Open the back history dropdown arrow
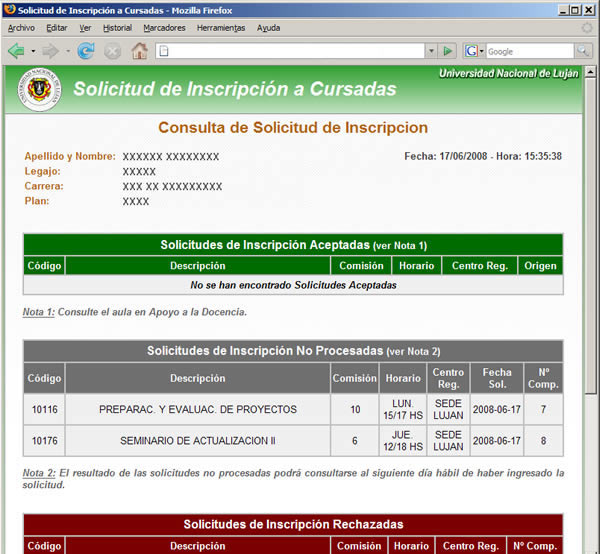 pos(33,51)
